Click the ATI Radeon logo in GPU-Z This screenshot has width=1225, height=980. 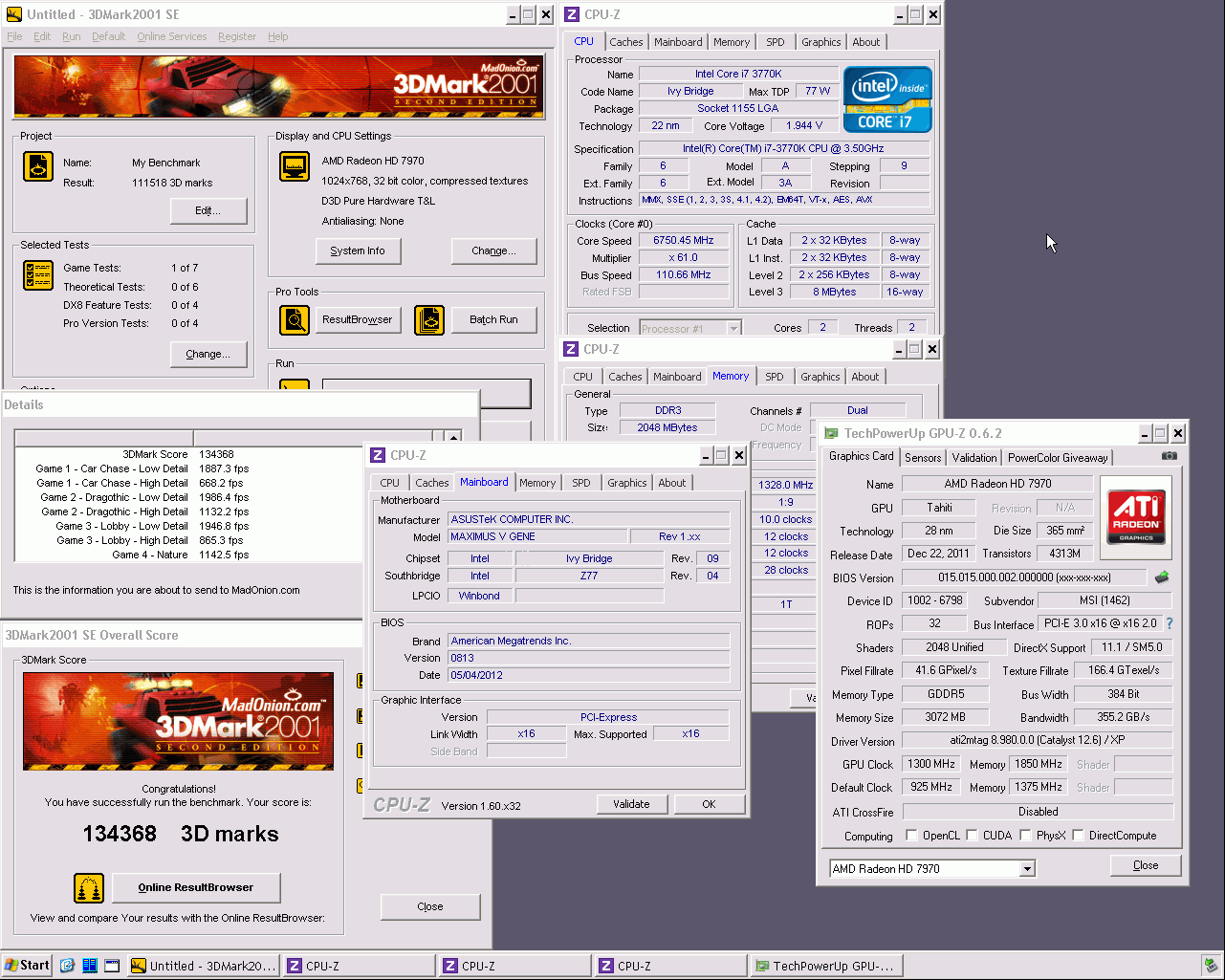[x=1137, y=517]
